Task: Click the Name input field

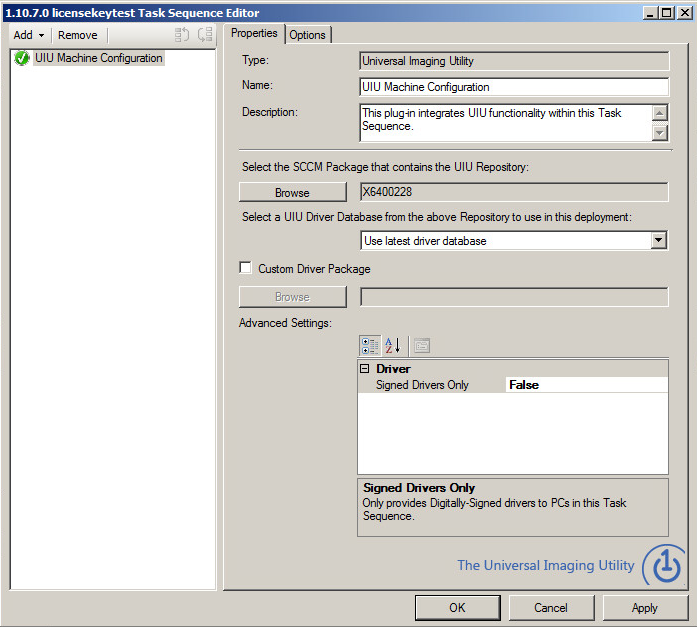Action: pos(514,87)
